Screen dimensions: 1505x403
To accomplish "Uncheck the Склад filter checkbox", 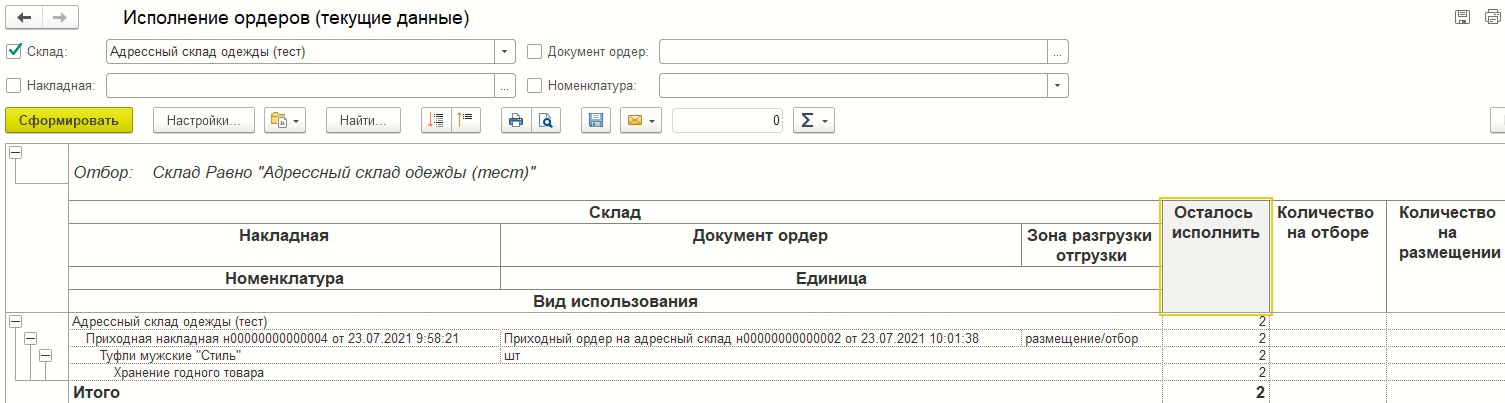I will click(x=14, y=52).
